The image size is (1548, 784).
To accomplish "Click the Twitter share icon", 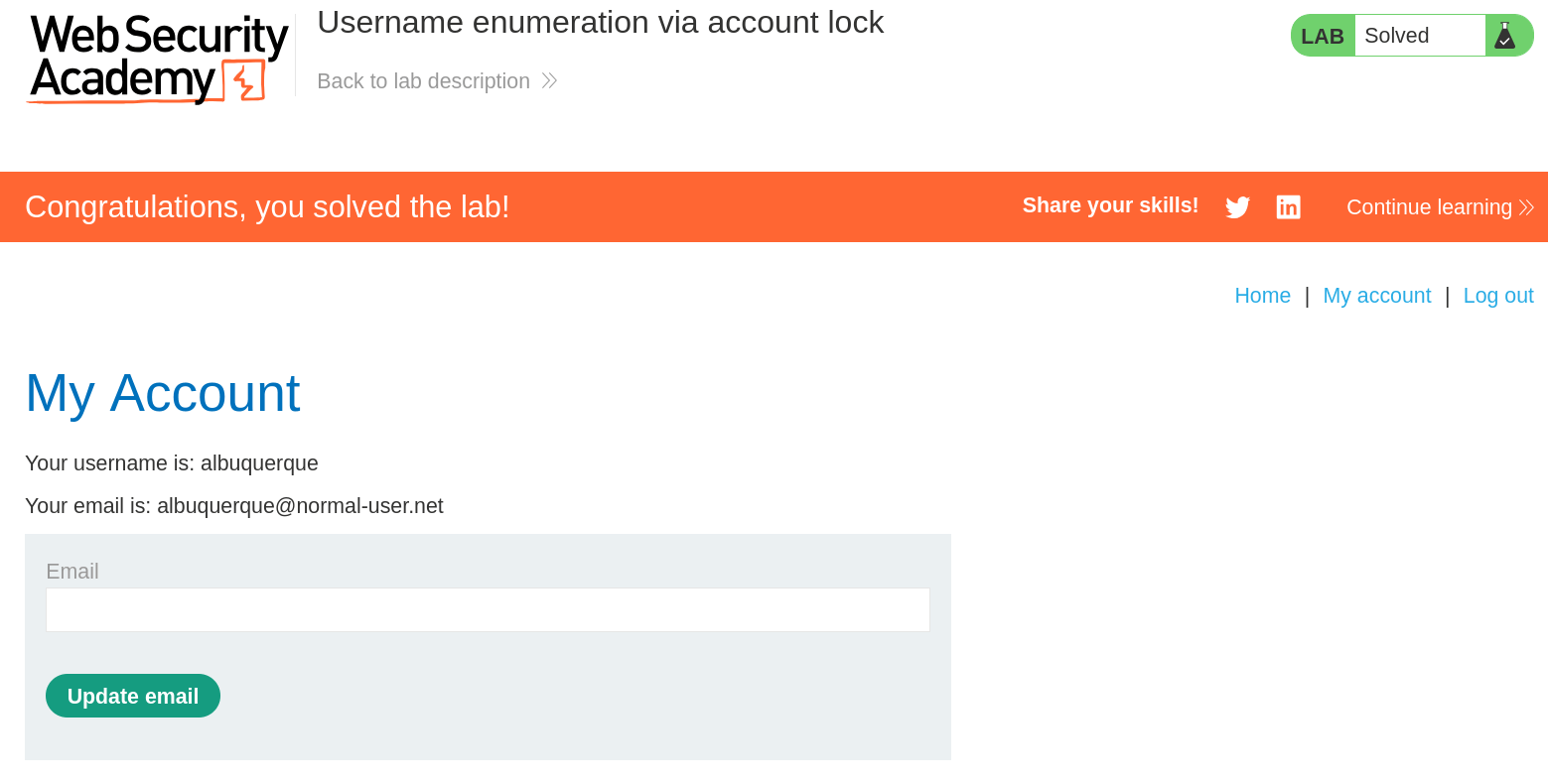I will click(x=1237, y=207).
